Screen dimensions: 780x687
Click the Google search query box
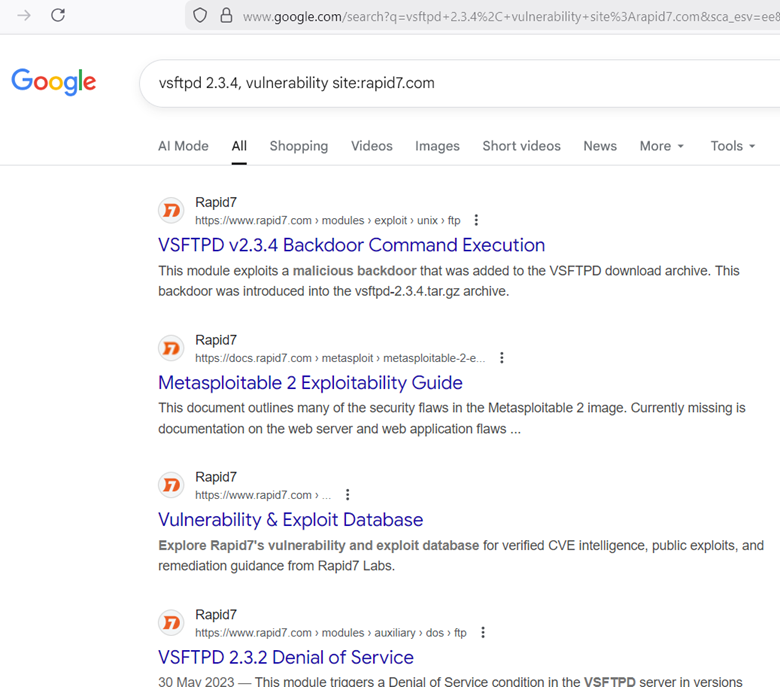pos(460,83)
